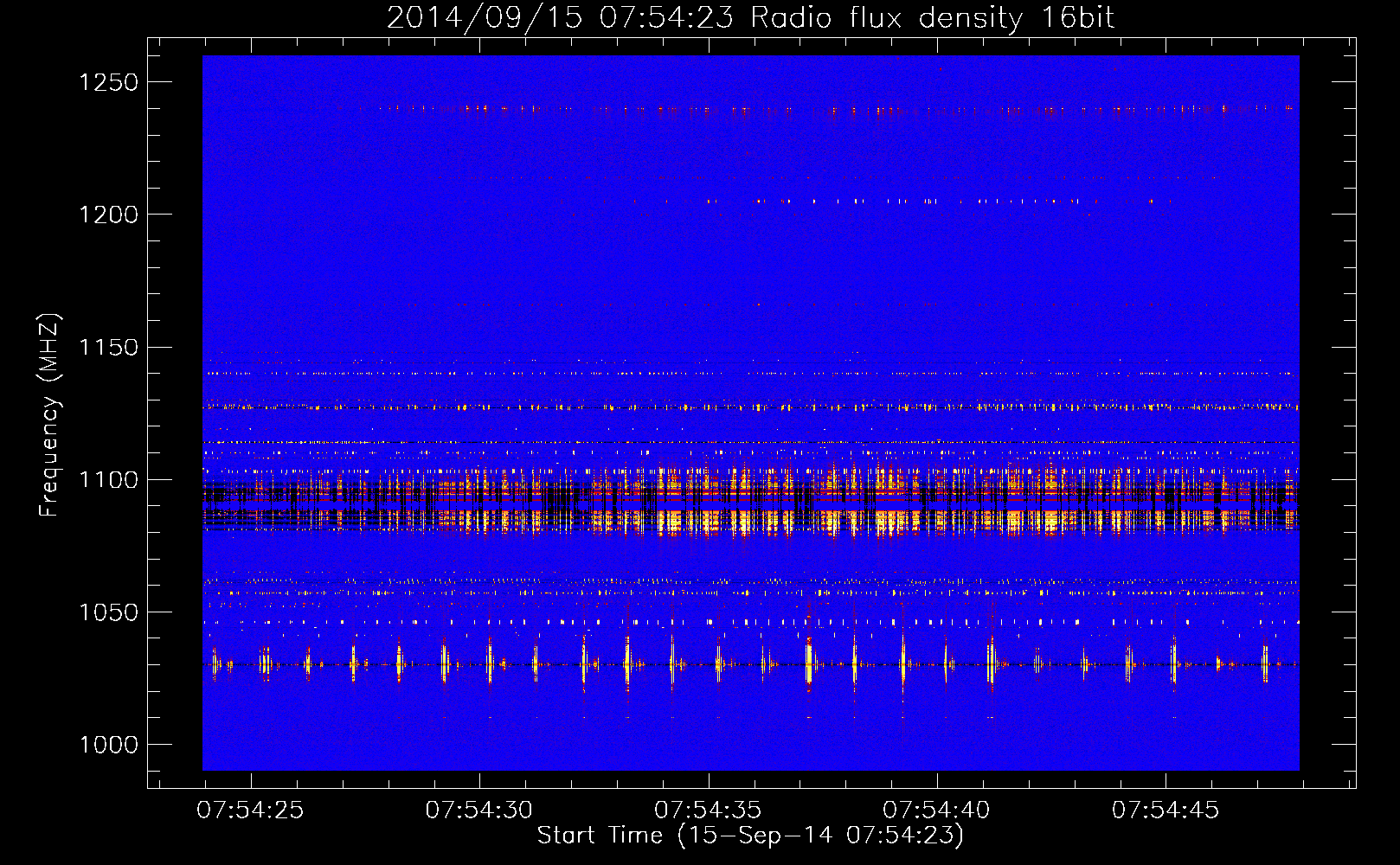Click the 07:54:30 time tick label
The image size is (1400, 865).
coord(479,810)
